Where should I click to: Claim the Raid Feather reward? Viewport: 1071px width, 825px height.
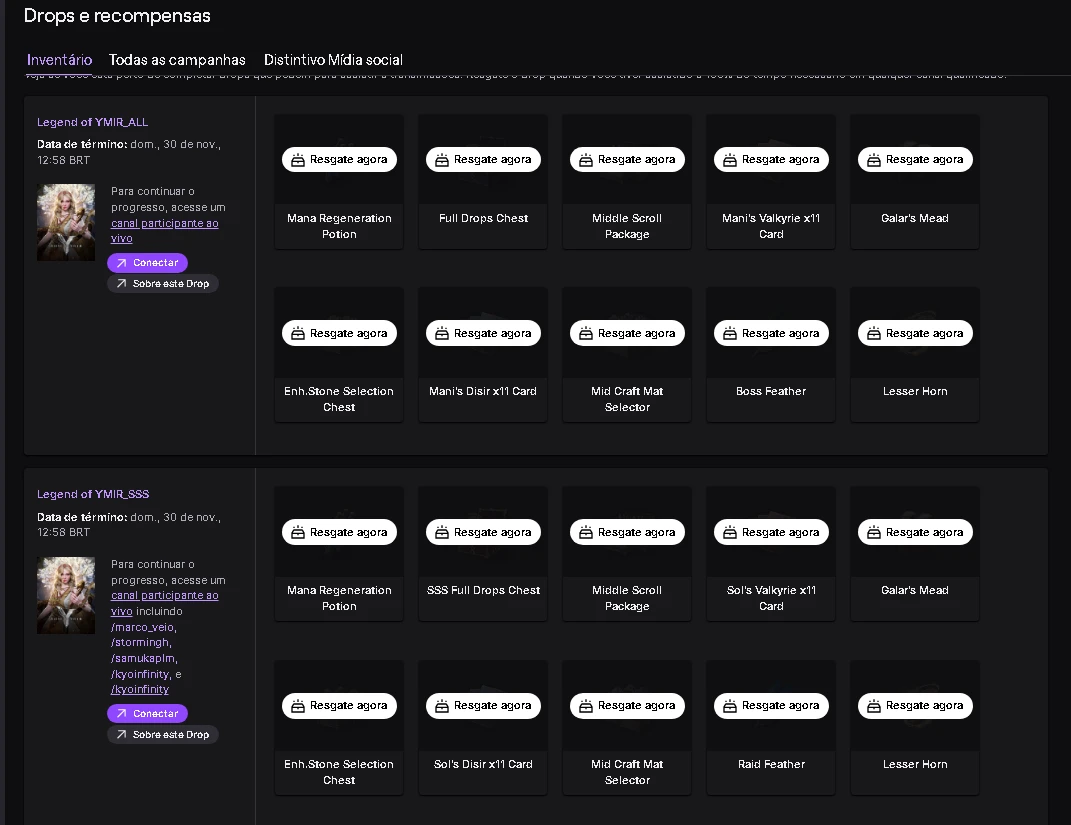[771, 705]
